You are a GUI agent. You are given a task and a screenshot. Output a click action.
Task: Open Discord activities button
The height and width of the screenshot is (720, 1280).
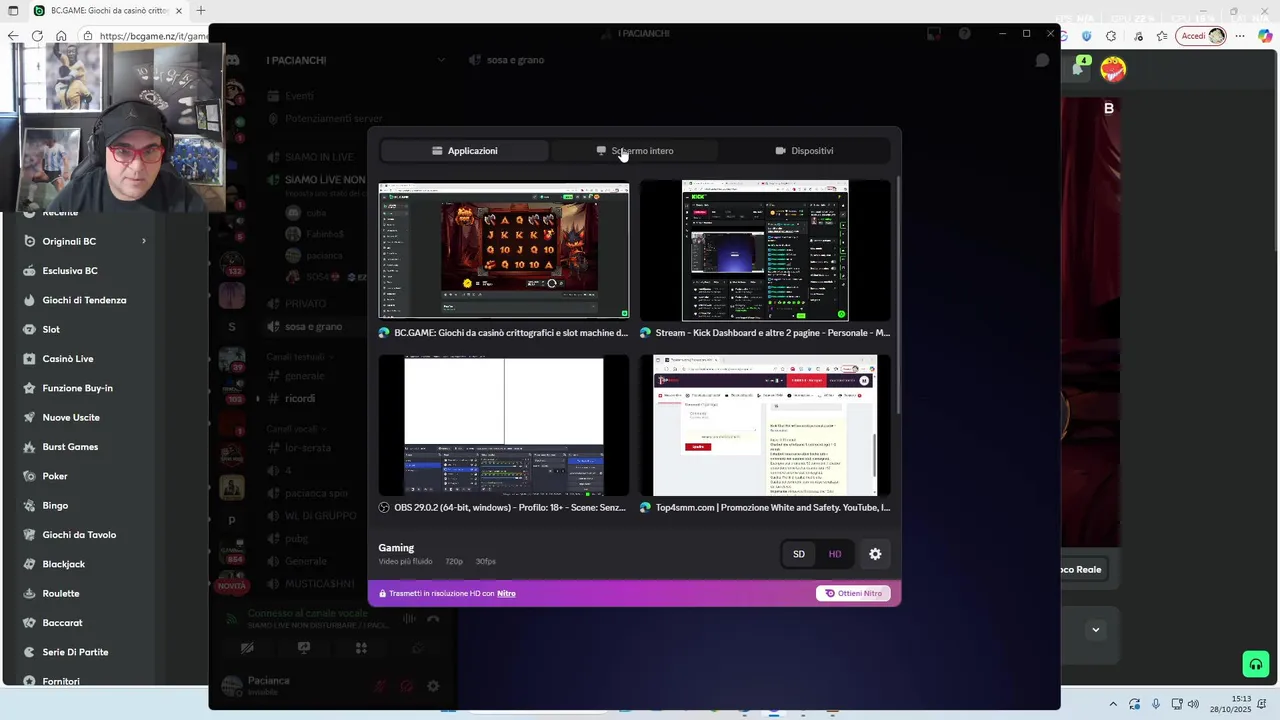point(361,648)
